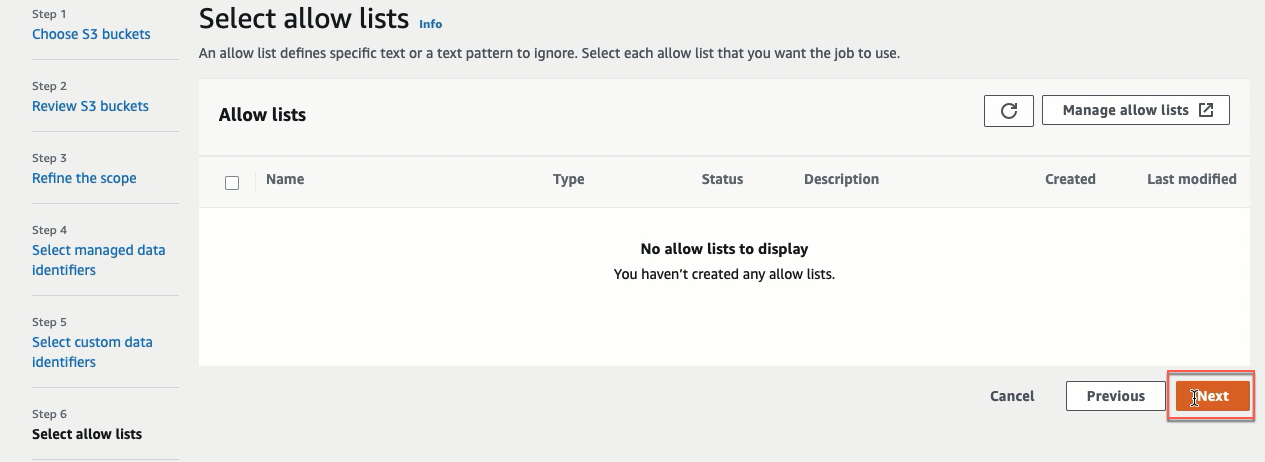
Task: Click the 'You haven't created any allow lists' text
Action: tap(724, 273)
